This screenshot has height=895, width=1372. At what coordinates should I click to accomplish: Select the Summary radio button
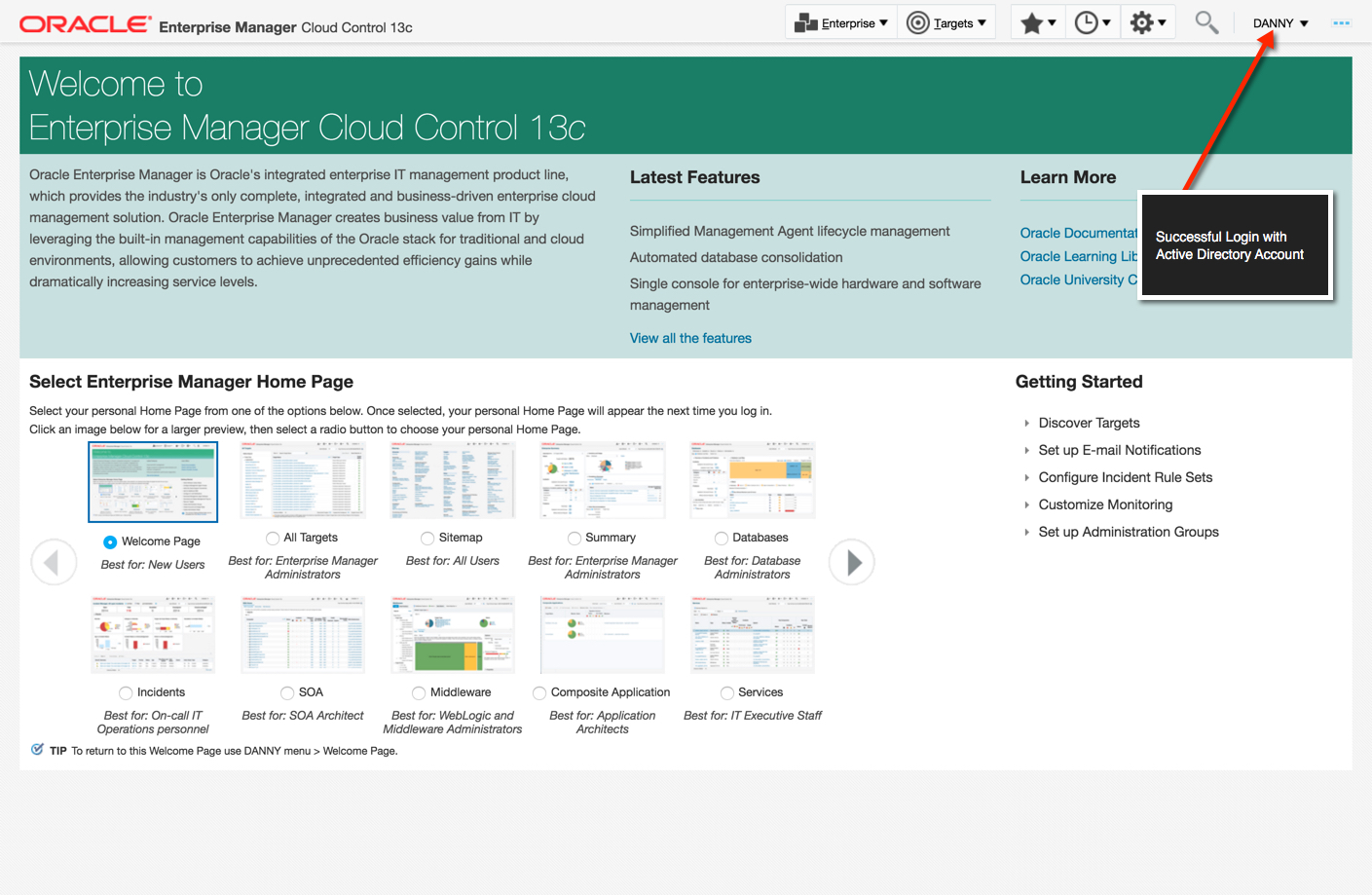(x=575, y=539)
